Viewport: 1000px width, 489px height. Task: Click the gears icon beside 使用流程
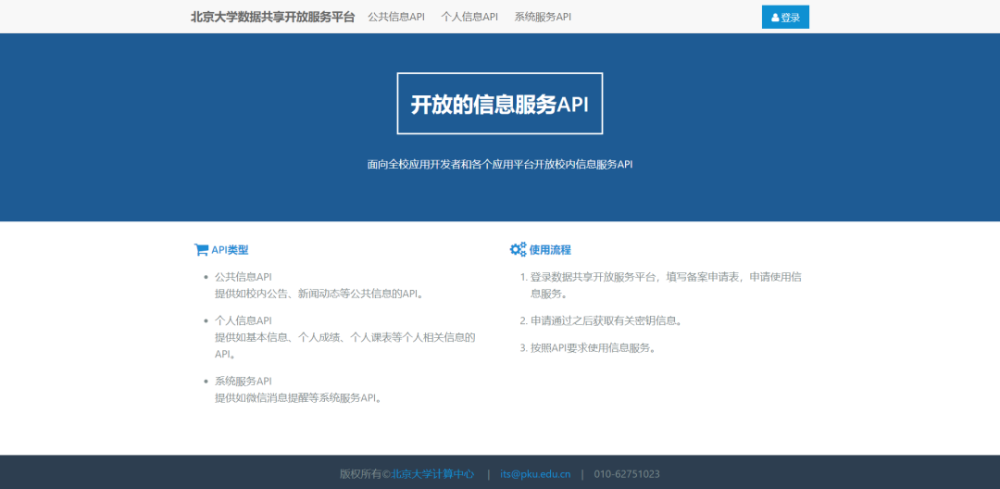point(518,250)
